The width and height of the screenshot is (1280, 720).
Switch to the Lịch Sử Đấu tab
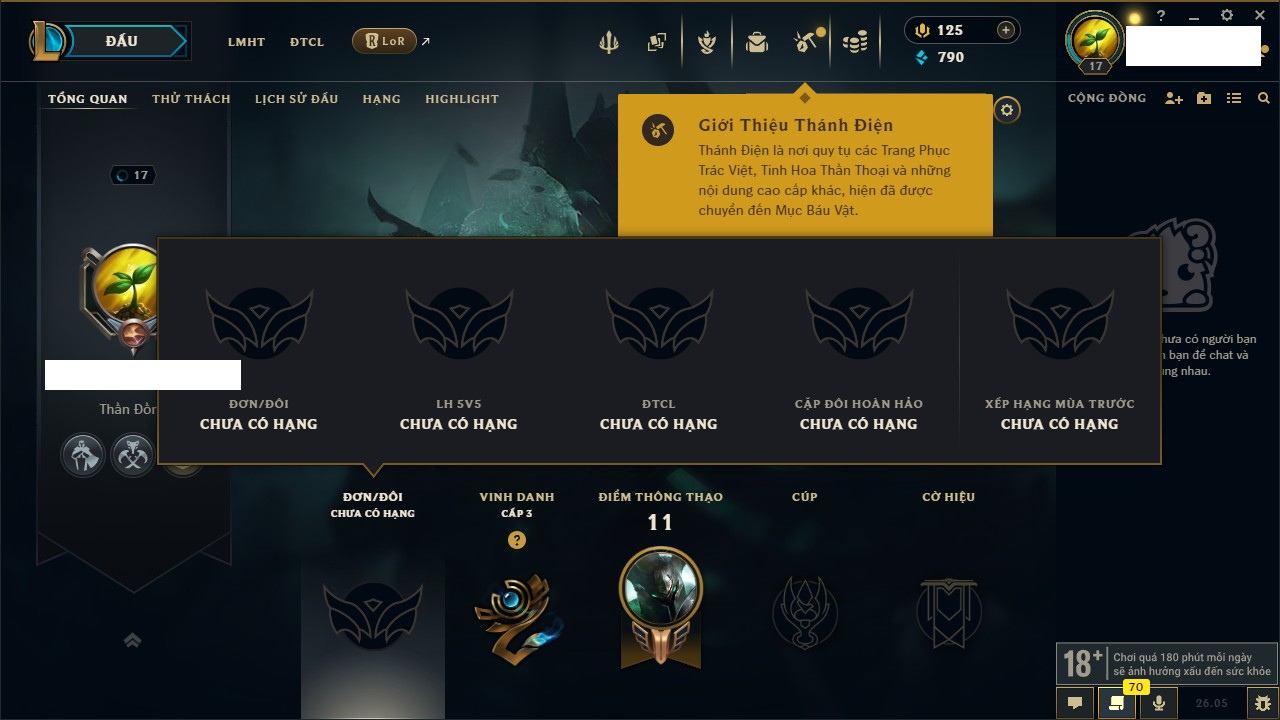coord(296,99)
